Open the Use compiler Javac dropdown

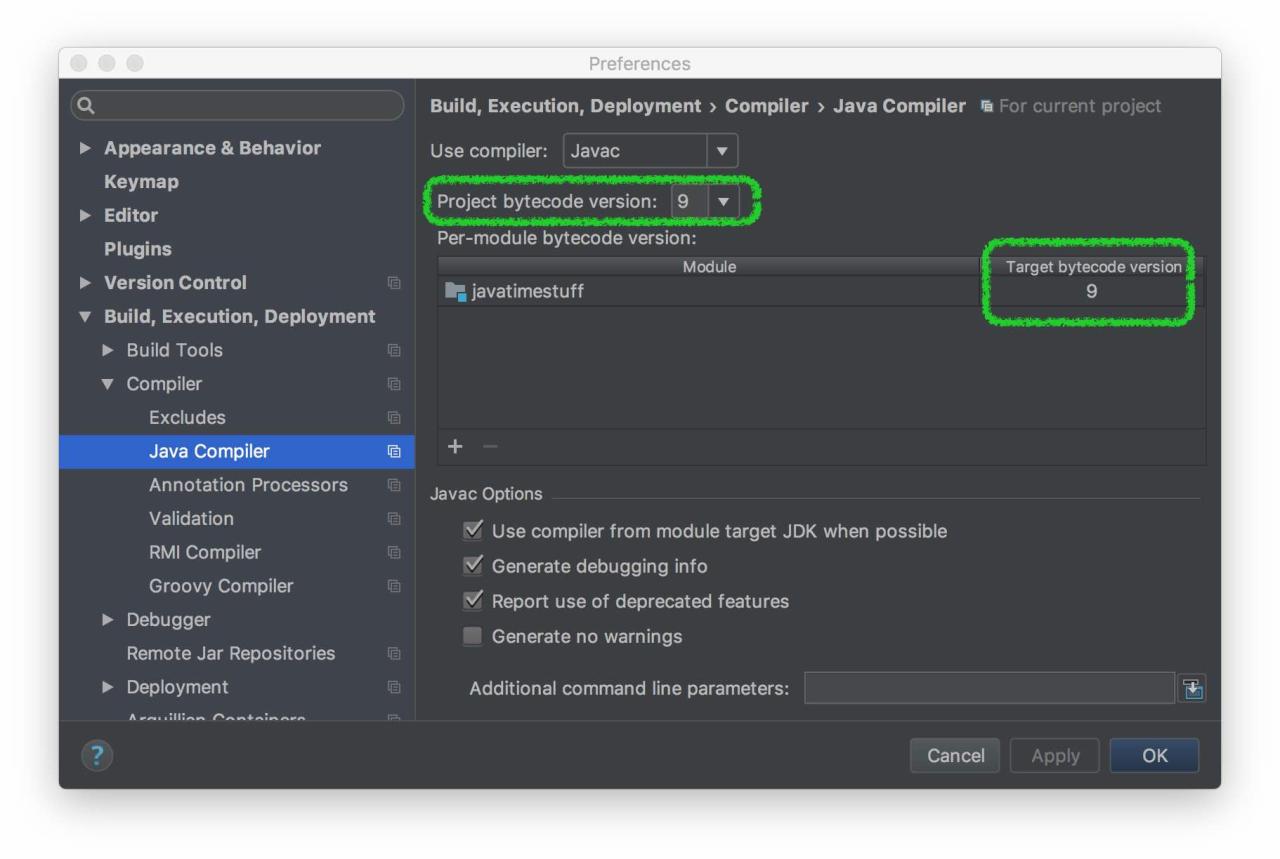click(721, 151)
